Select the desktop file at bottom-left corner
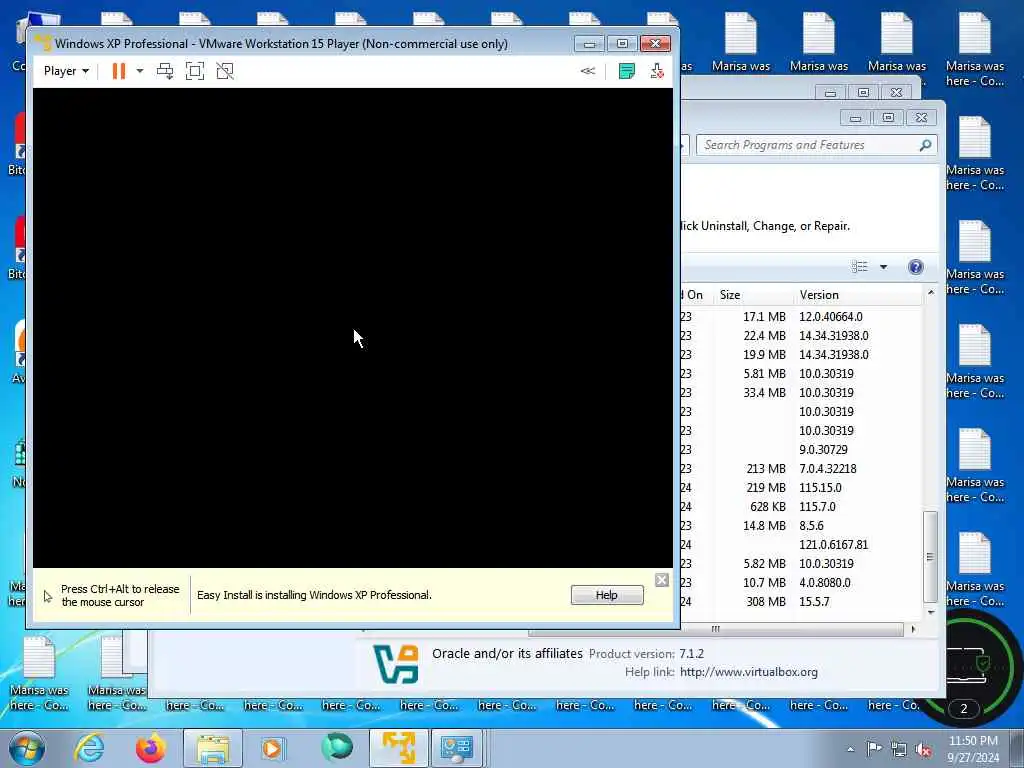Viewport: 1024px width, 768px height. 39,673
